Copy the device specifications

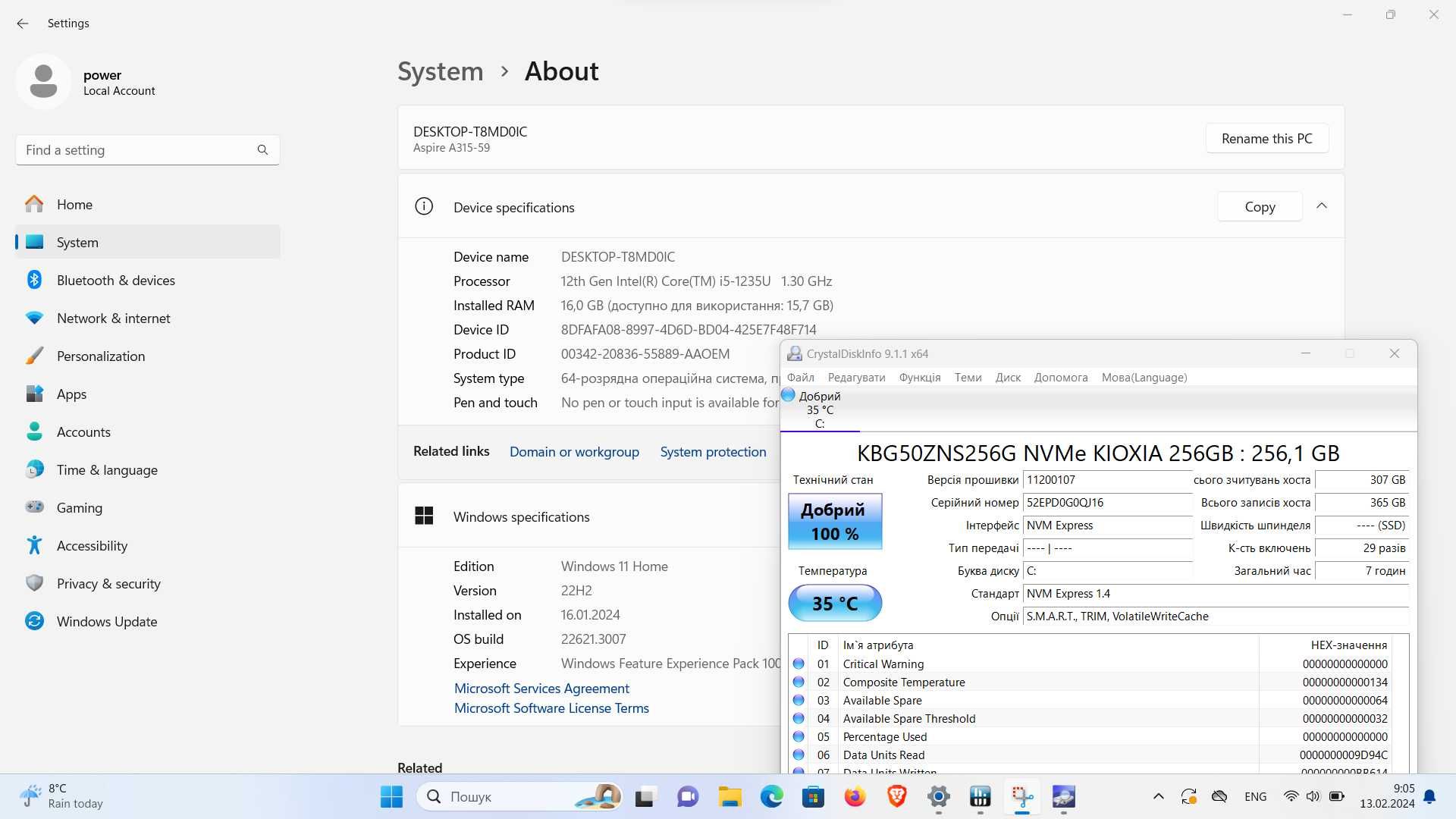click(1260, 207)
